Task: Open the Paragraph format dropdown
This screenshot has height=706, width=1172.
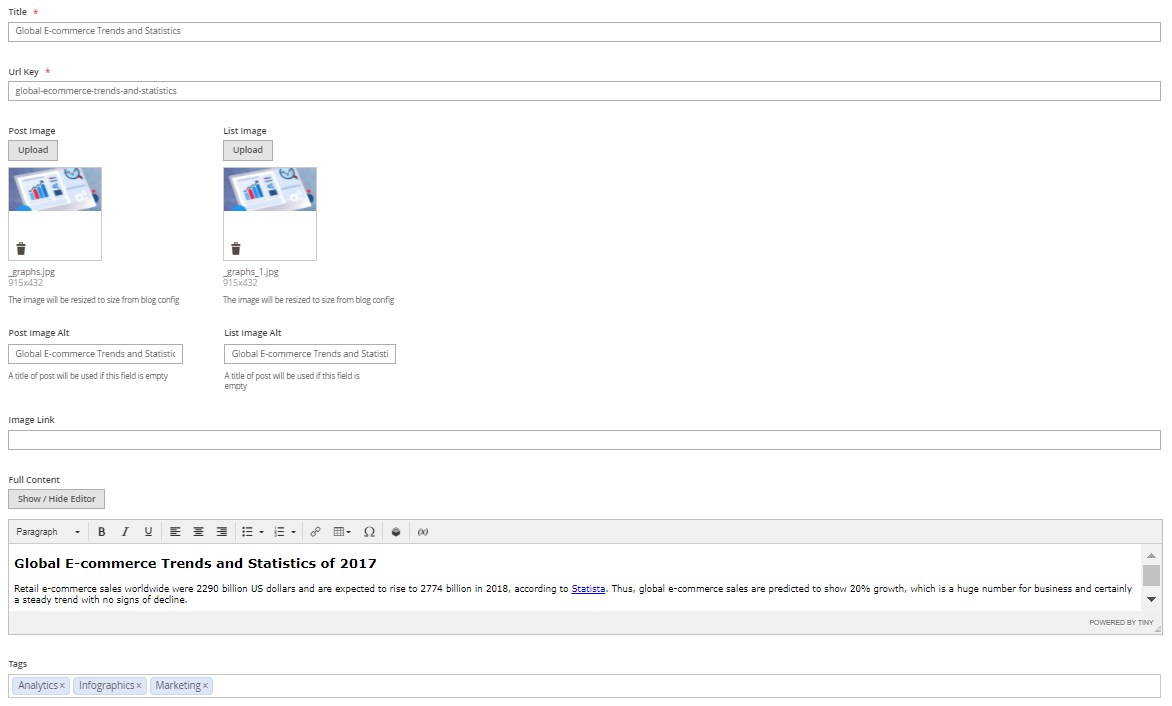Action: click(48, 532)
